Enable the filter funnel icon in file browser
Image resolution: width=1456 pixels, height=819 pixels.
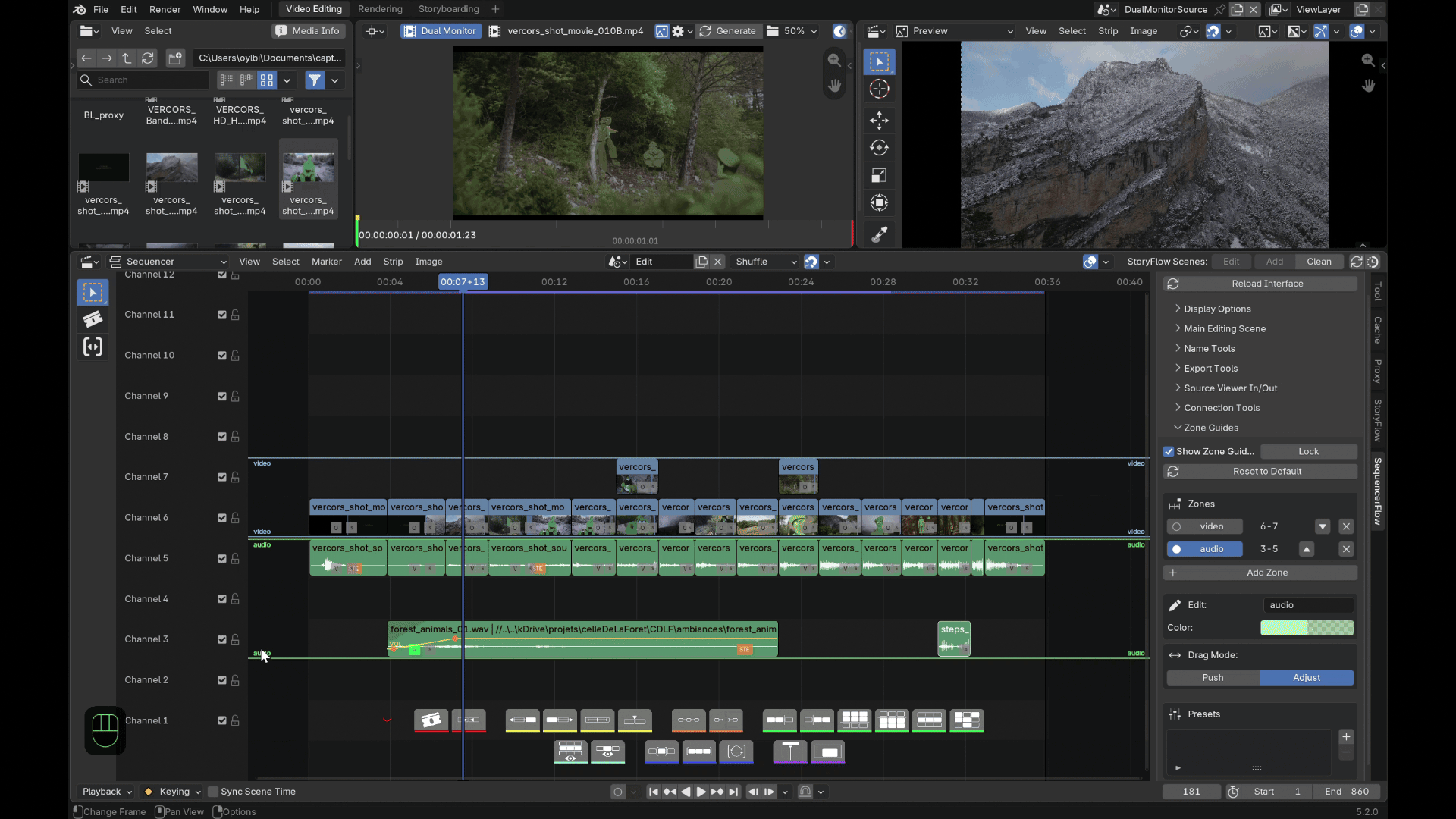coord(315,80)
